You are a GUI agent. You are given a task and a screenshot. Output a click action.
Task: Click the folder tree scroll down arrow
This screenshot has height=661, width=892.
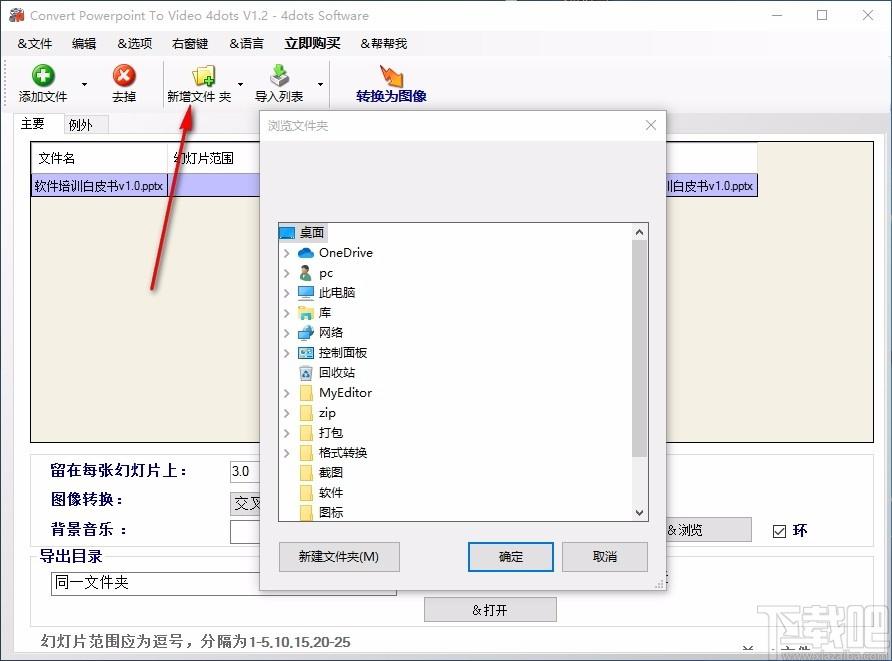click(x=639, y=513)
